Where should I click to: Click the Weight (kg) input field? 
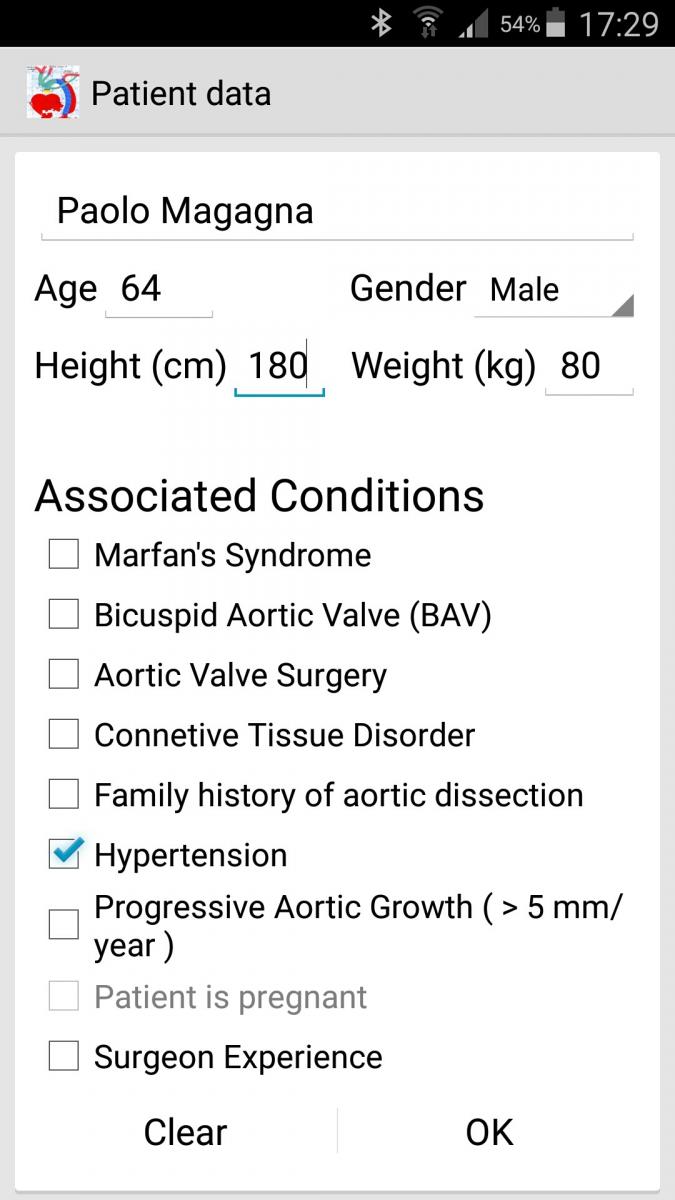[588, 366]
